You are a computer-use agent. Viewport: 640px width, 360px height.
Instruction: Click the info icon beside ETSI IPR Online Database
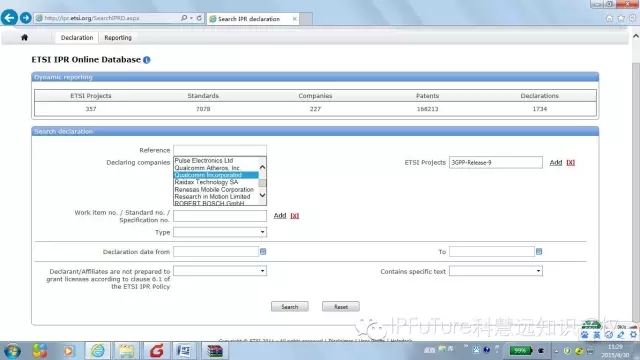tap(147, 60)
